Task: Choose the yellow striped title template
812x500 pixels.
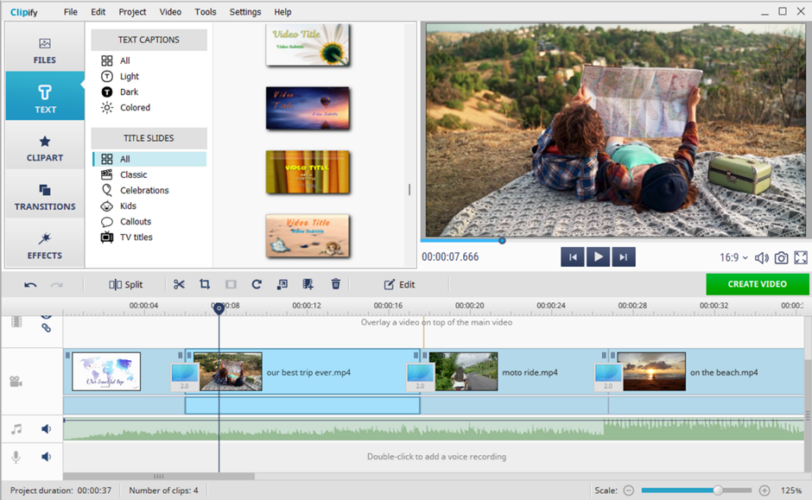Action: [x=308, y=172]
